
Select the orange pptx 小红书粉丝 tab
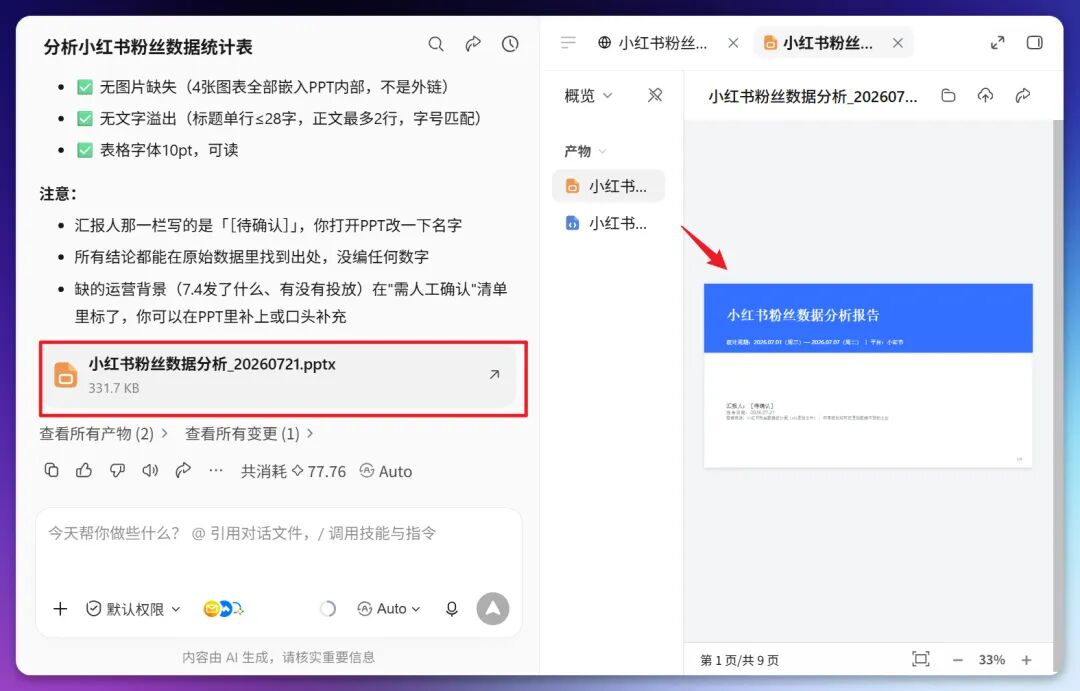[819, 43]
